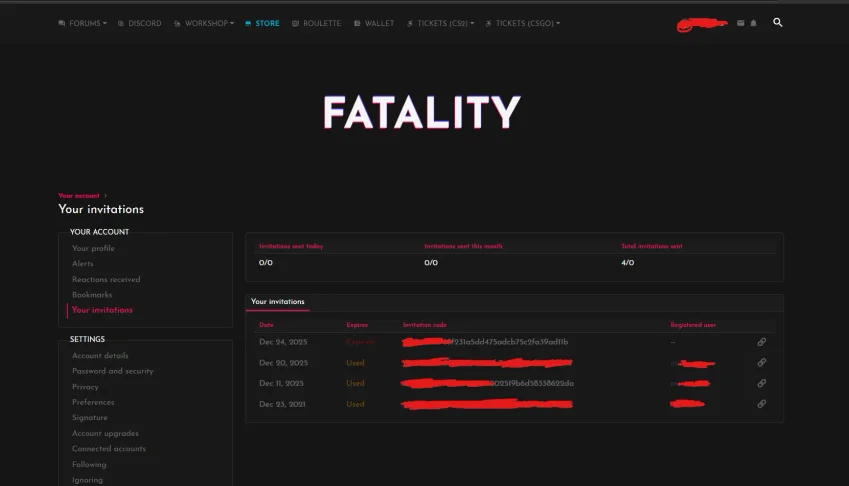Open Preferences settings

coord(93,402)
